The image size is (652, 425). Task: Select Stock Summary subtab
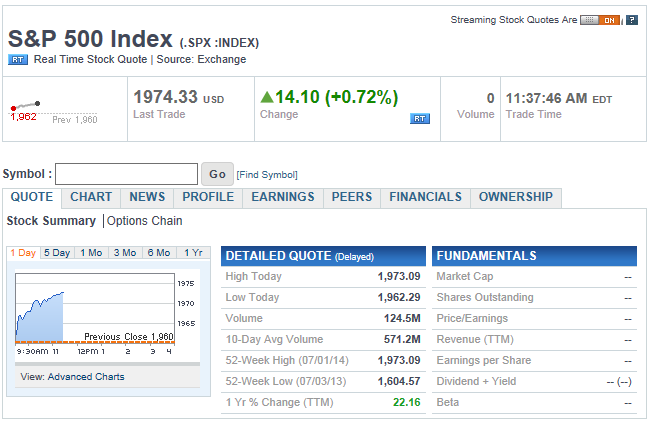51,221
